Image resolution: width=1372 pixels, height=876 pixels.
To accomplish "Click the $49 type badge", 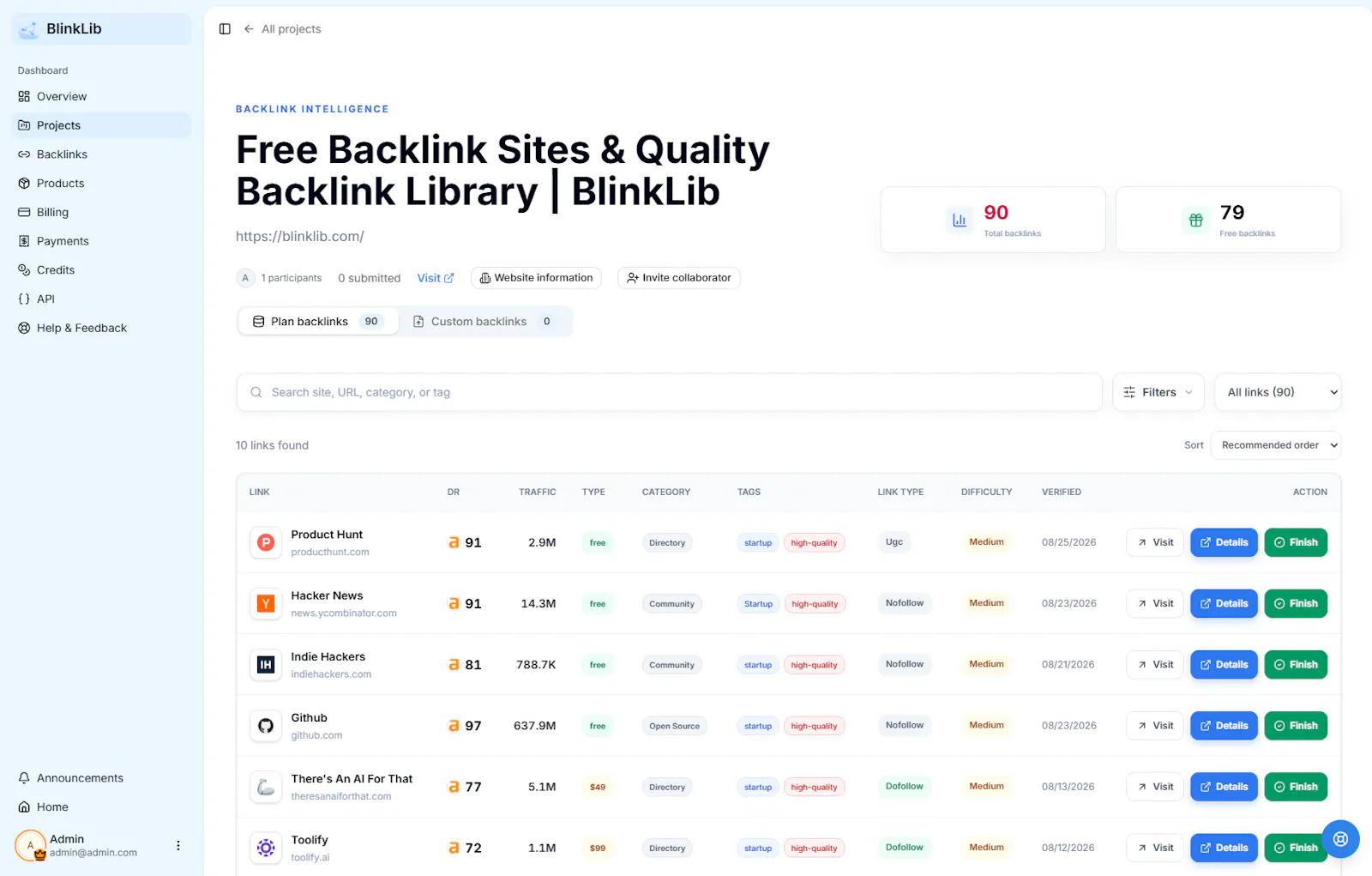I will pos(598,787).
